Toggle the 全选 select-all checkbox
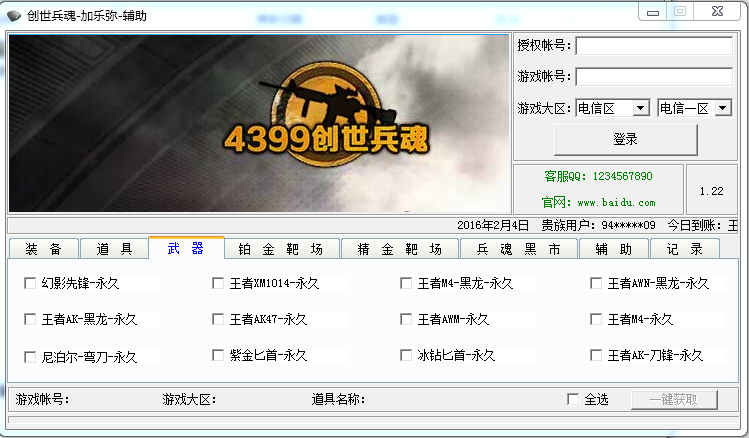This screenshot has height=438, width=749. point(573,399)
